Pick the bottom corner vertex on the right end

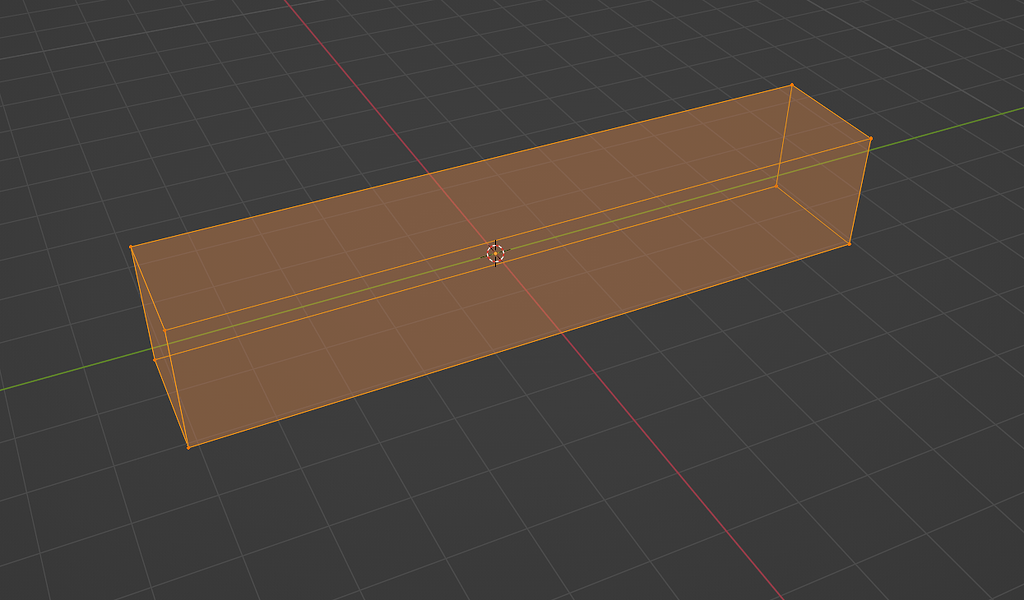click(849, 243)
